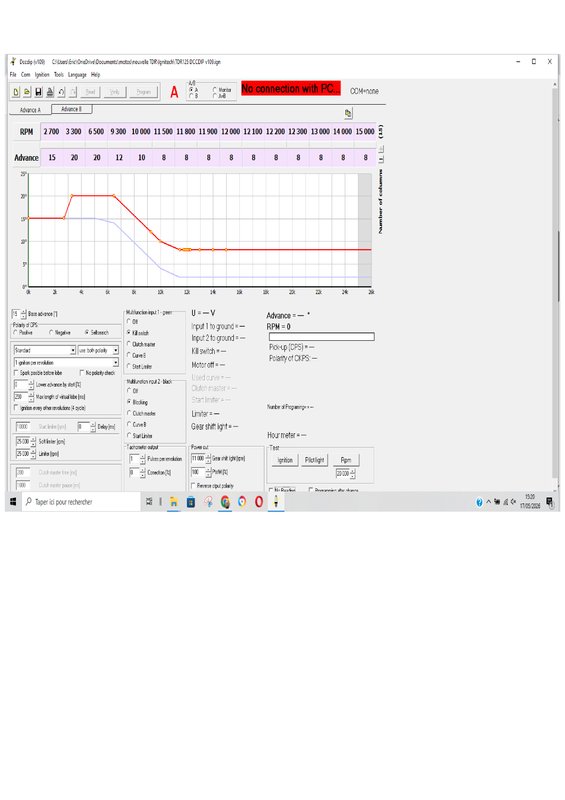565x800 pixels.
Task: Click the Max length of virtual lobe field
Action: (21, 396)
